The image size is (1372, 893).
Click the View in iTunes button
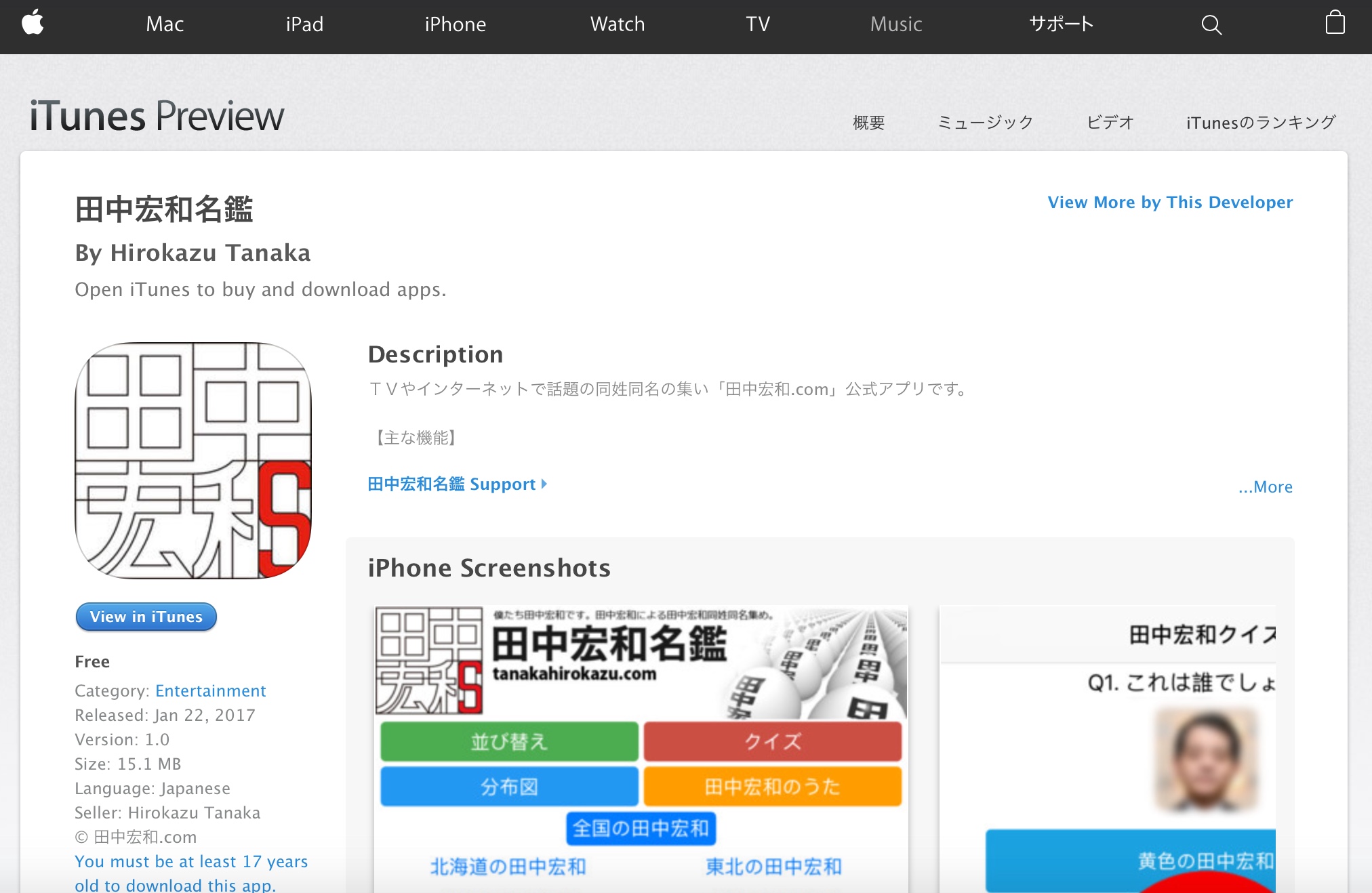tap(146, 617)
